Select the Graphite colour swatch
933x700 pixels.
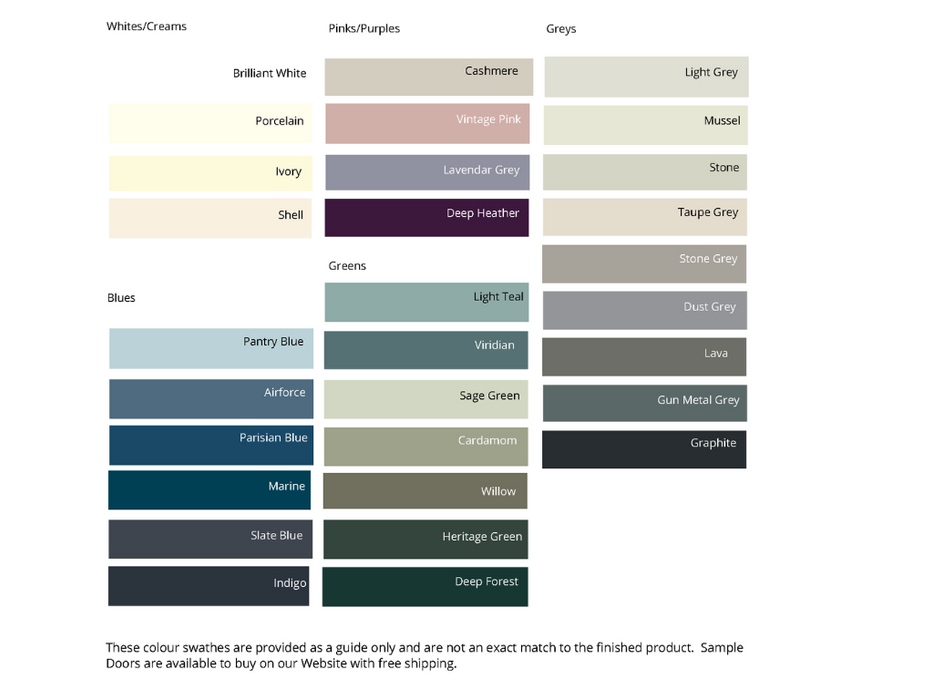pyautogui.click(x=644, y=449)
